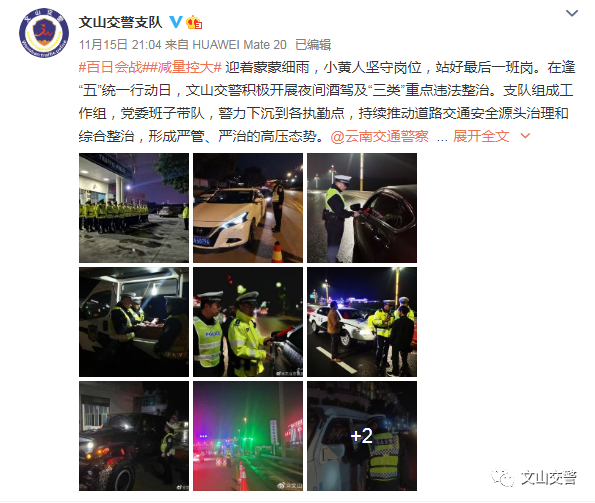Image resolution: width=595 pixels, height=503 pixels.
Task: Open photo of white car at checkpoint
Action: click(x=248, y=208)
